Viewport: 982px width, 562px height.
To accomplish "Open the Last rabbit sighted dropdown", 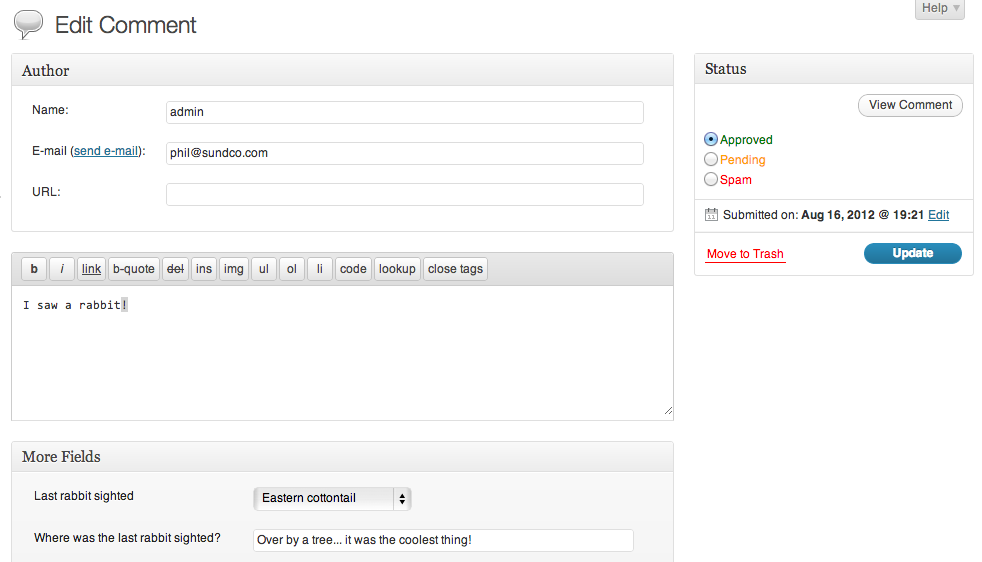I will point(332,498).
